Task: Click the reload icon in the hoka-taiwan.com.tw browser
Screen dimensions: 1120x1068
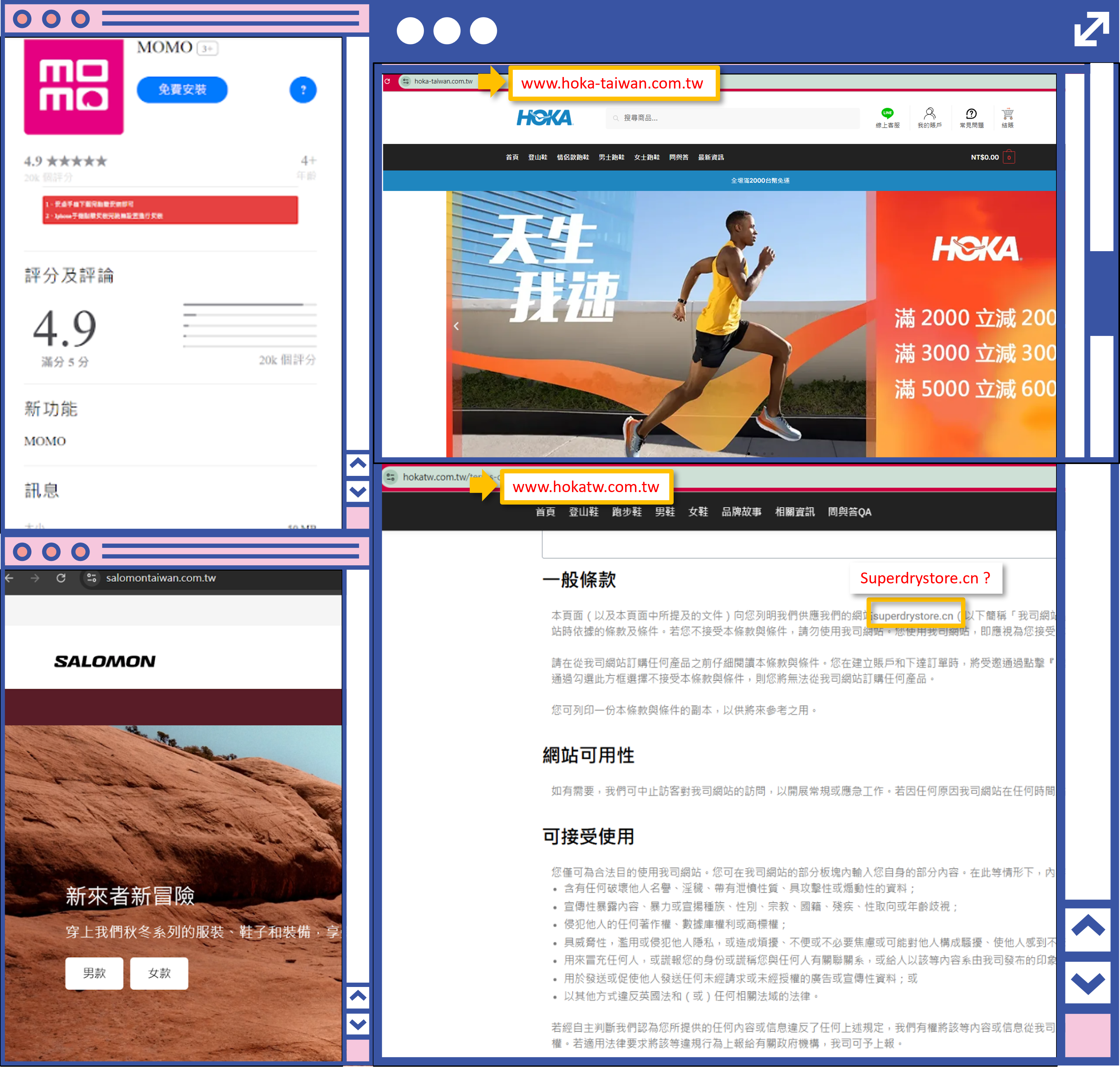Action: pos(387,81)
